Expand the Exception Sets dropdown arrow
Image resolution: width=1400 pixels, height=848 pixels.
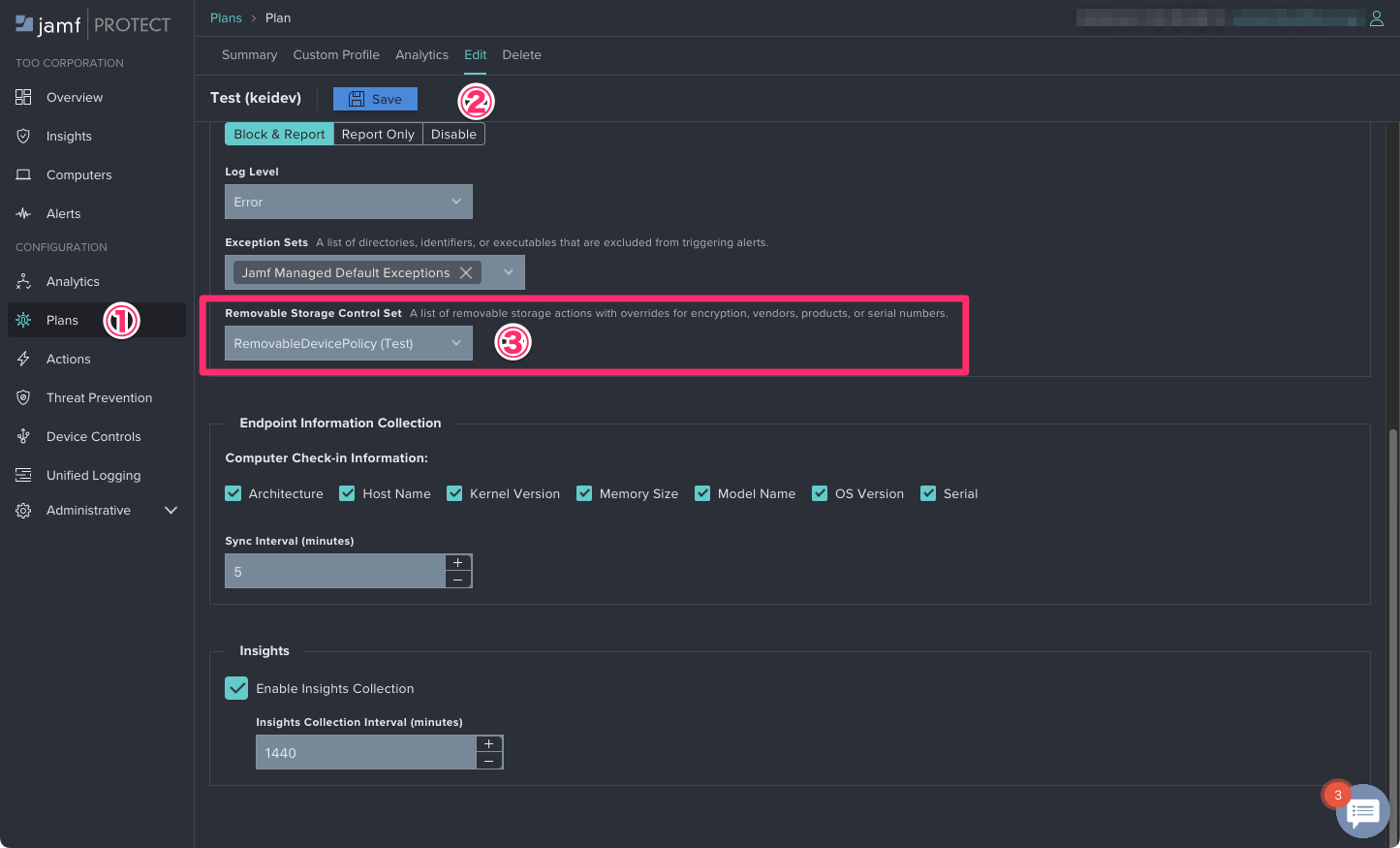tap(509, 272)
